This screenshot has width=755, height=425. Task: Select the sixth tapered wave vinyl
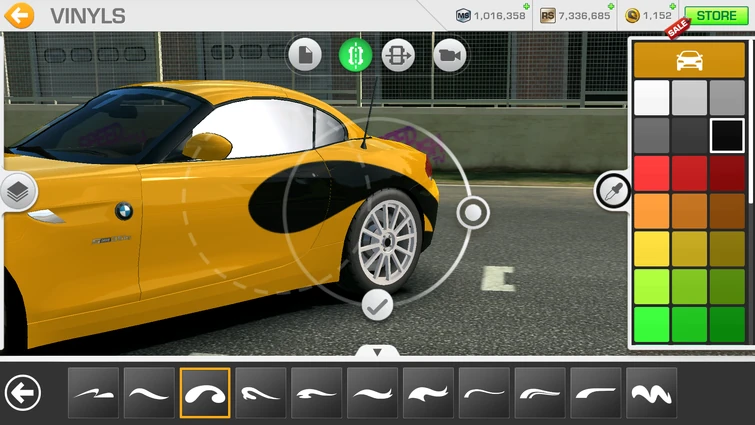point(373,393)
